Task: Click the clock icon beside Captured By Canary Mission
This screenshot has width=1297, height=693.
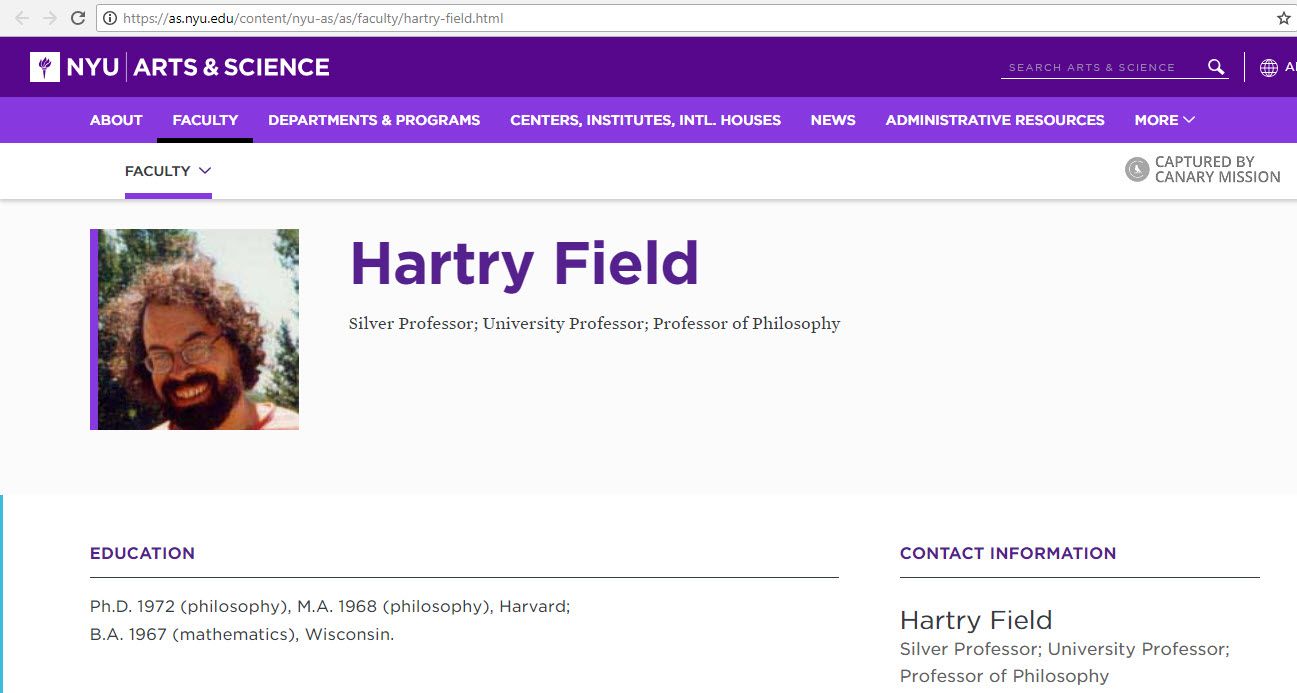Action: coord(1136,169)
